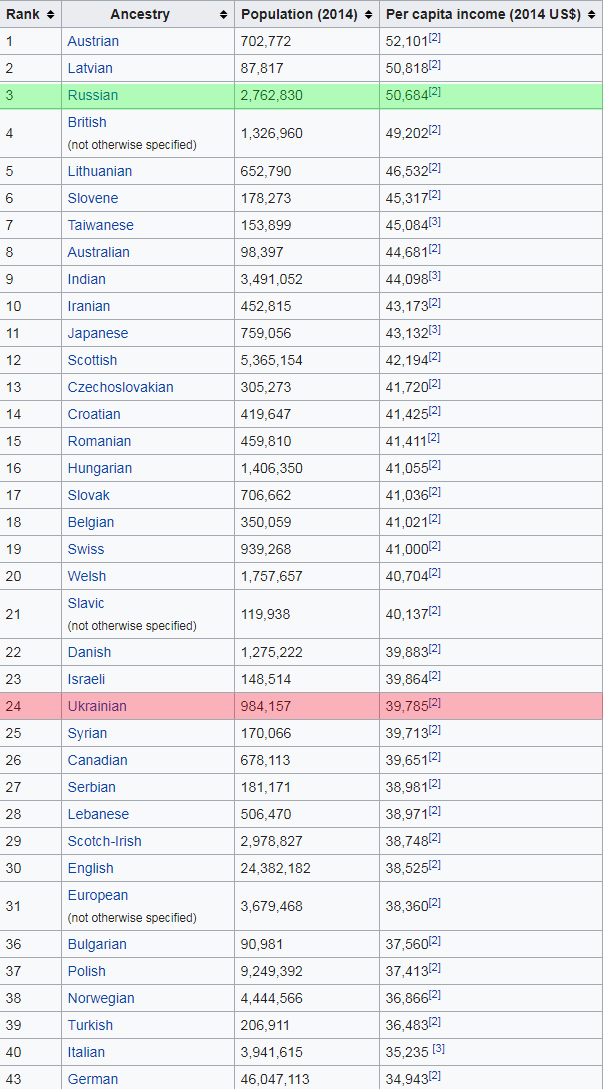
Task: Open the Czechoslovakian ancestry link
Action: coord(121,387)
